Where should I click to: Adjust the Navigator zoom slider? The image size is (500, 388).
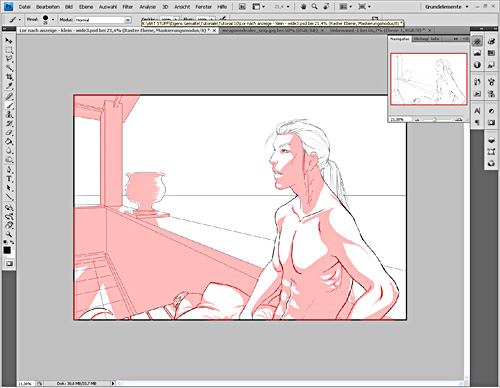pyautogui.click(x=435, y=119)
